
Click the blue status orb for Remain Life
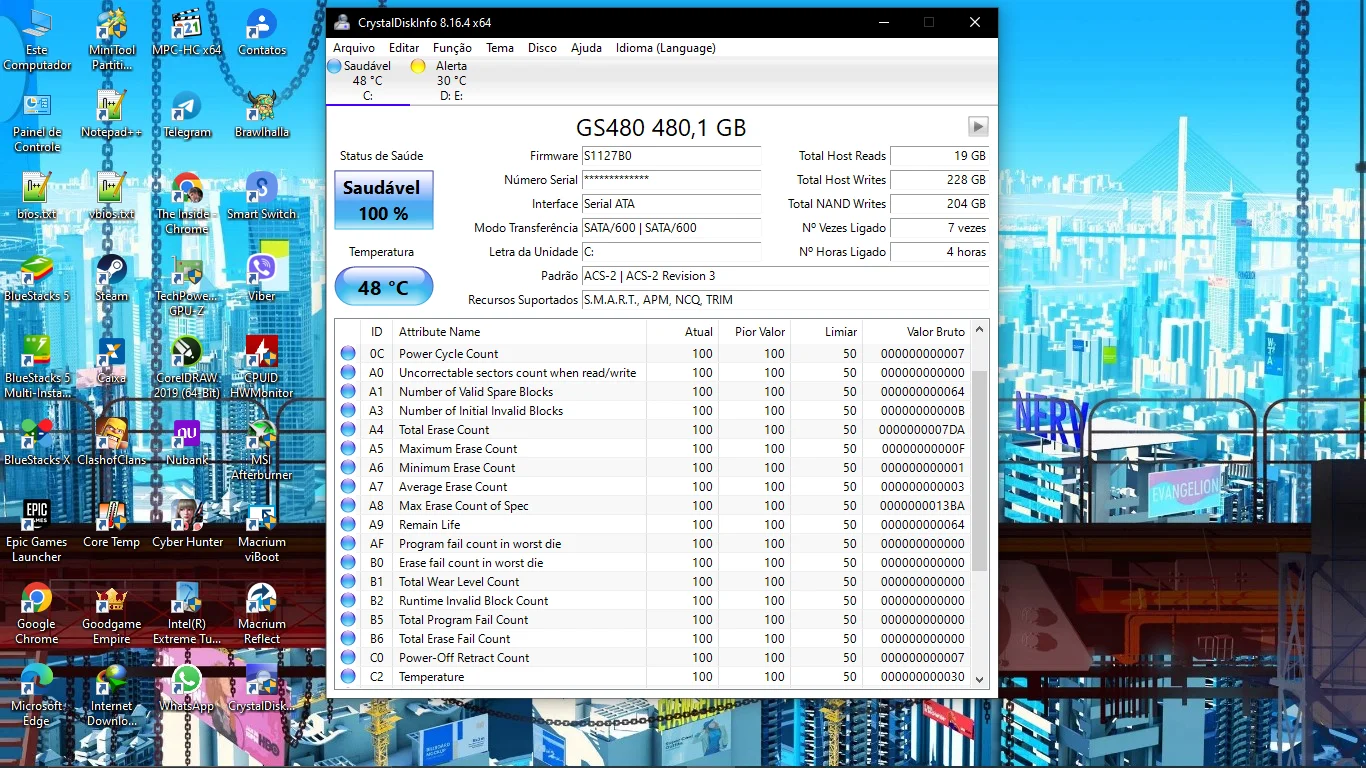tap(348, 525)
